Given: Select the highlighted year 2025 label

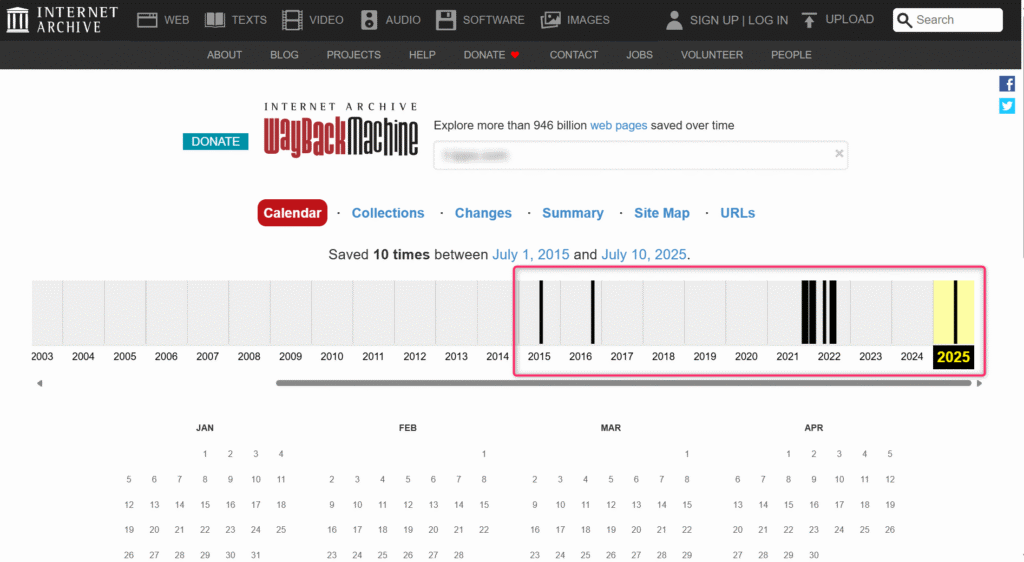Looking at the screenshot, I should click(x=953, y=357).
